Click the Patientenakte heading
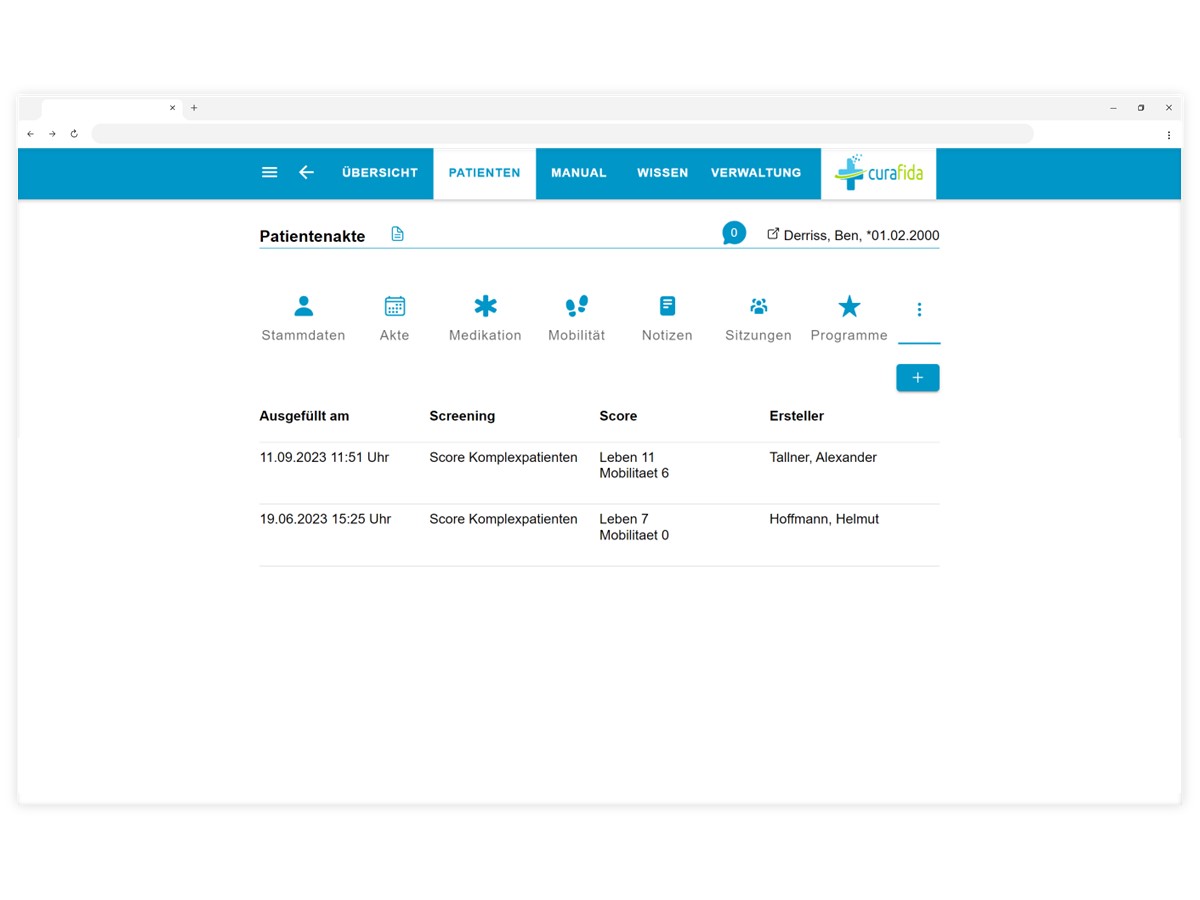Image resolution: width=1200 pixels, height=900 pixels. pos(312,237)
